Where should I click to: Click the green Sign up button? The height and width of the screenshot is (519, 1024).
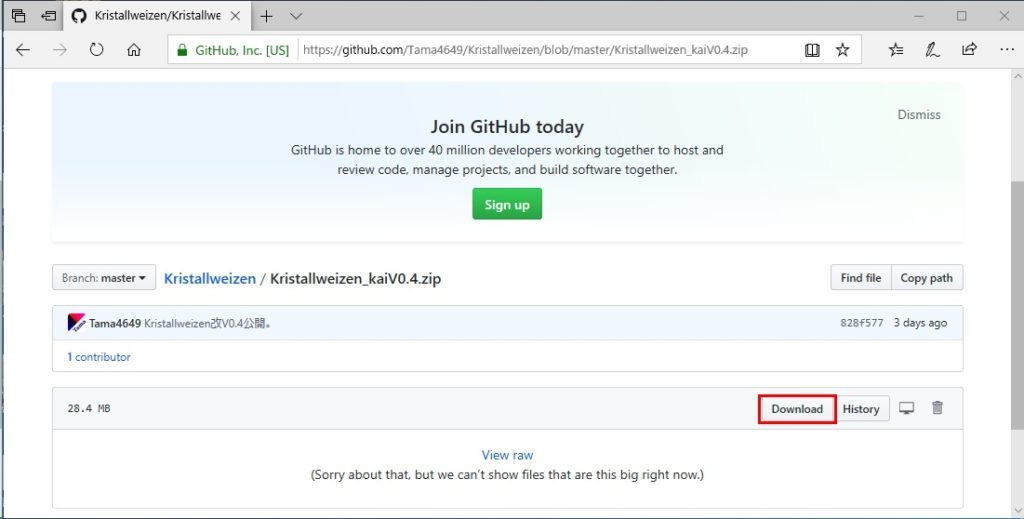pyautogui.click(x=507, y=204)
